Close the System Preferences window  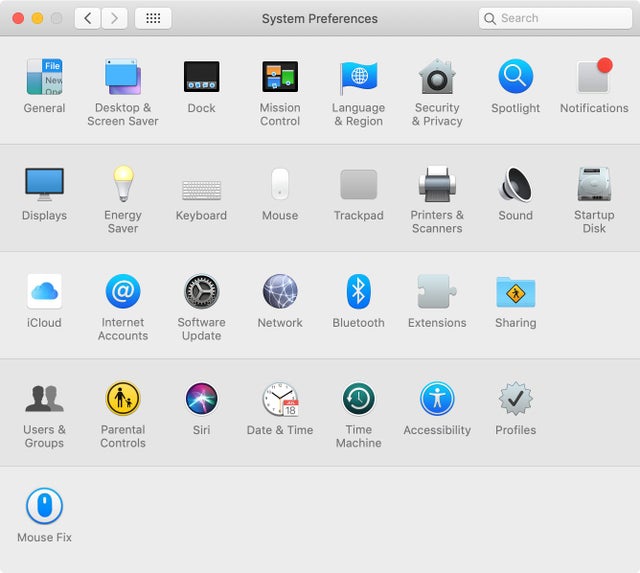click(18, 18)
